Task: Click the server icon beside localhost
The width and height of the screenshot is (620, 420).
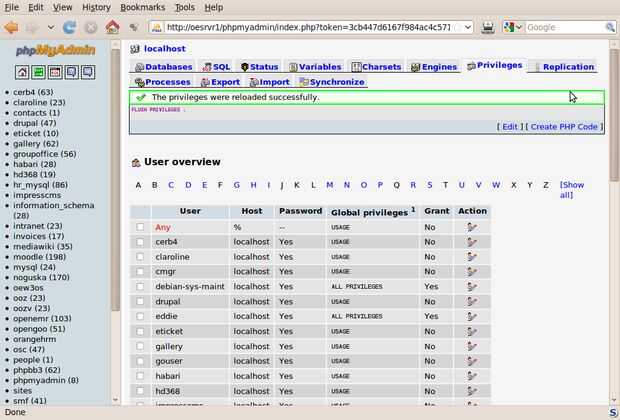Action: [135, 49]
